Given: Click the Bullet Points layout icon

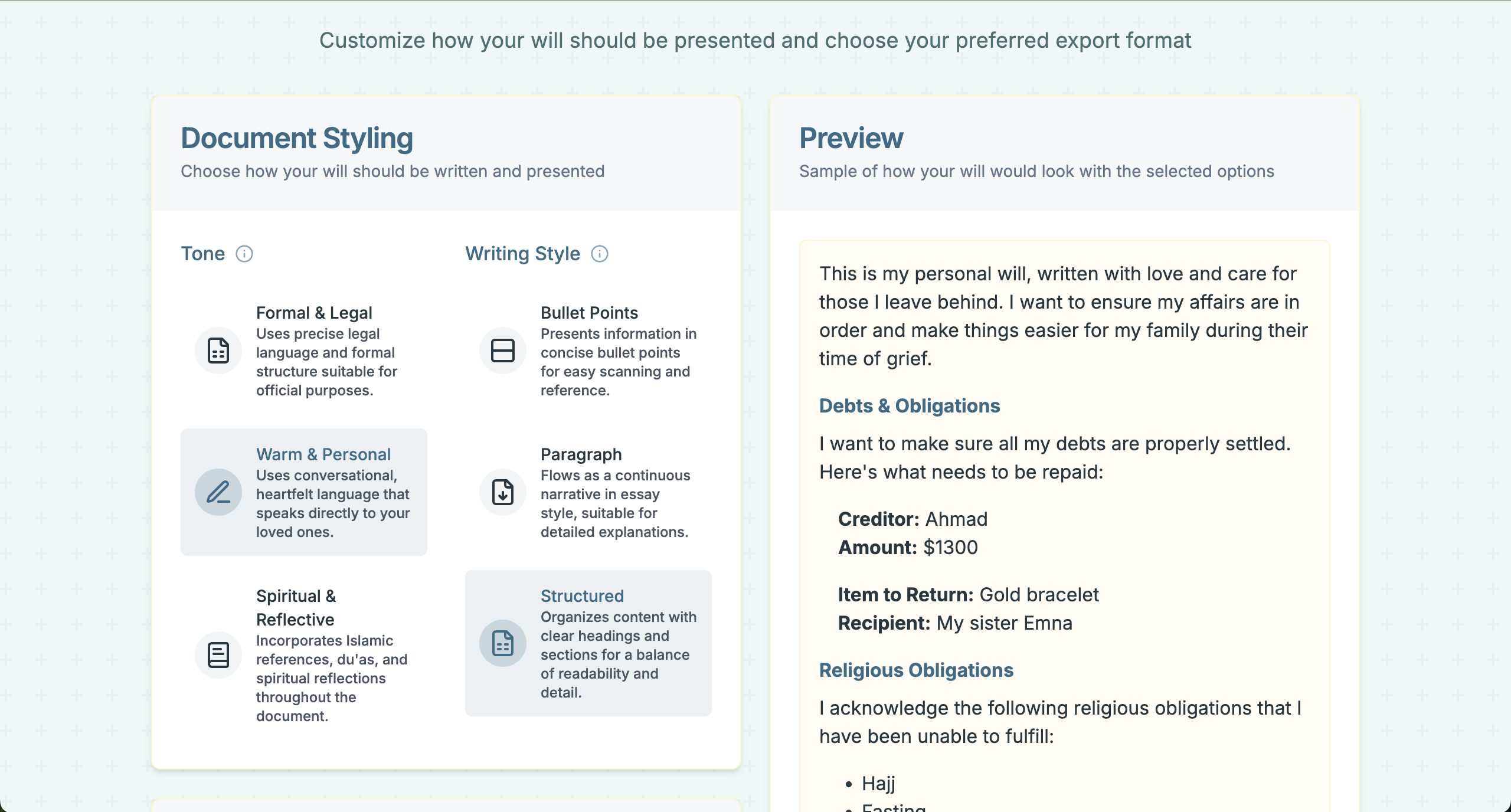Looking at the screenshot, I should [x=503, y=351].
